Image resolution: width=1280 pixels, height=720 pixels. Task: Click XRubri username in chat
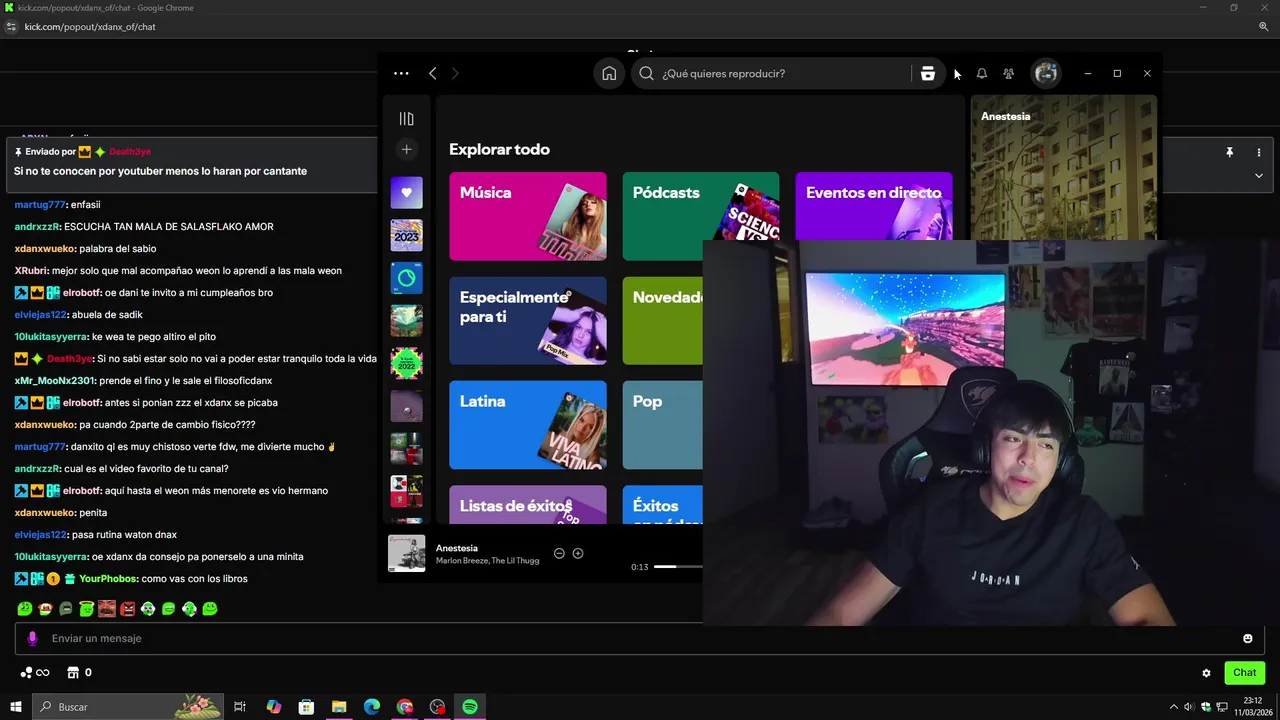31,271
